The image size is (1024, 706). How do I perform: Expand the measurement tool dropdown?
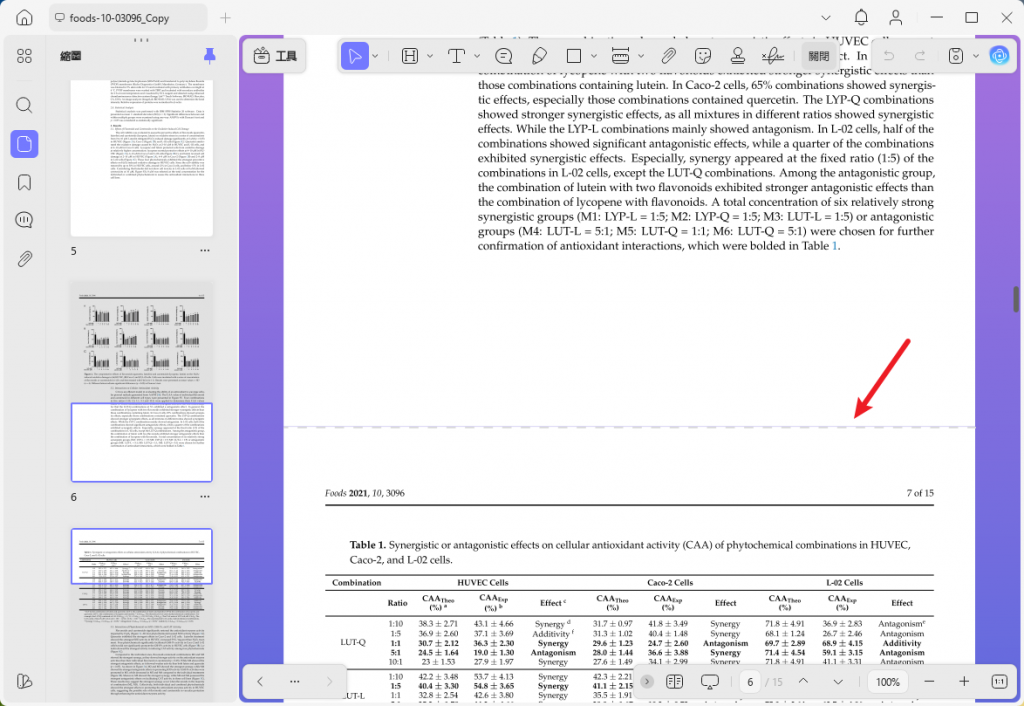tap(641, 56)
